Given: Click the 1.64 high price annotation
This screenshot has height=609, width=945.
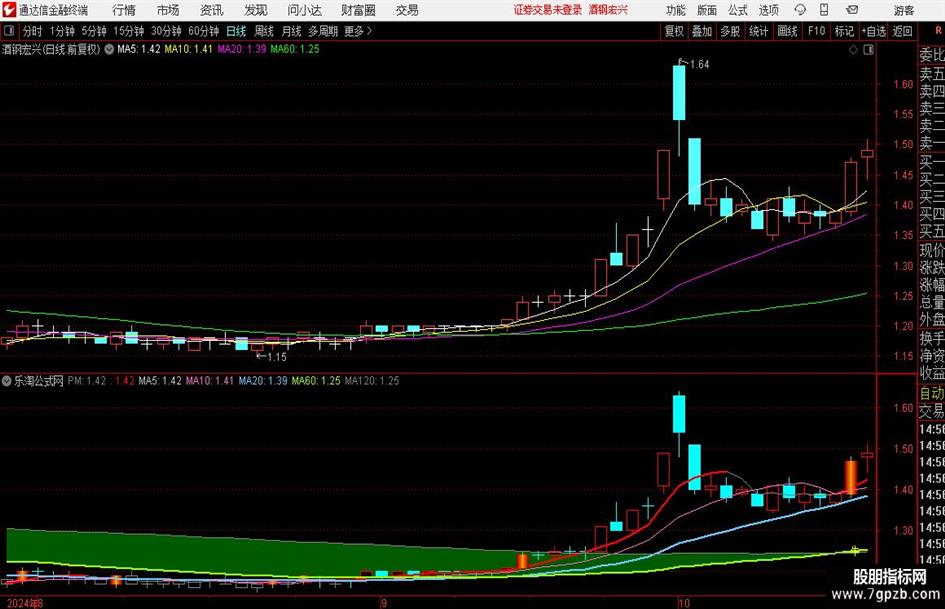Looking at the screenshot, I should [x=699, y=65].
